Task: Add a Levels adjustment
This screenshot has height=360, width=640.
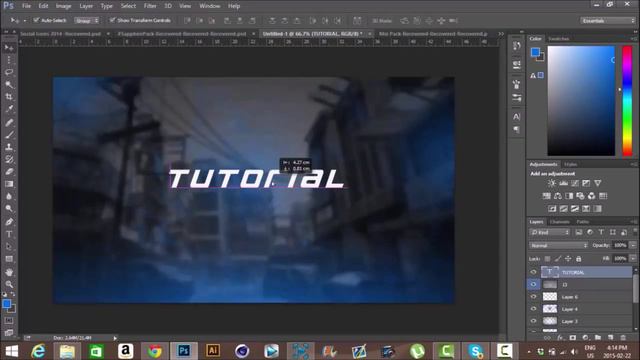Action: coord(563,183)
